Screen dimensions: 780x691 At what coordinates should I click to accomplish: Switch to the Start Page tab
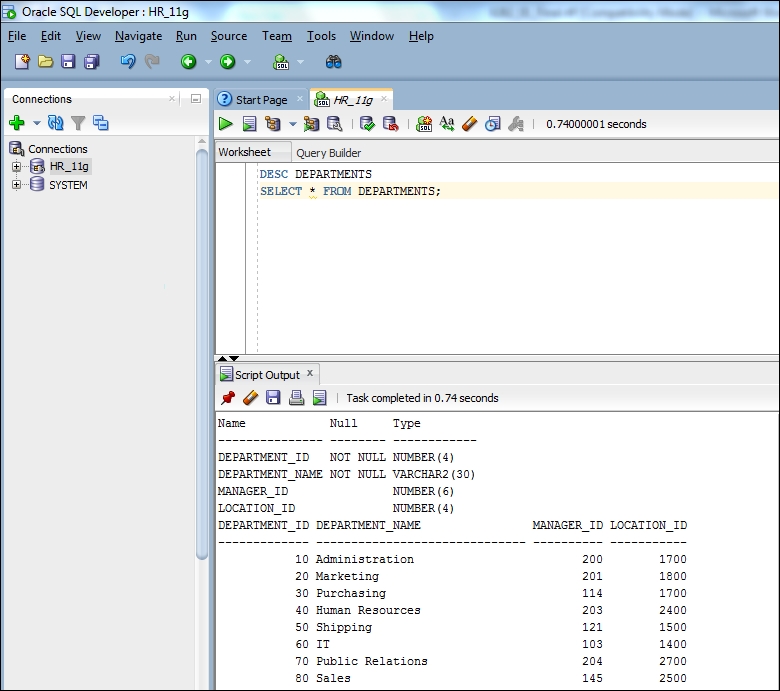(261, 100)
